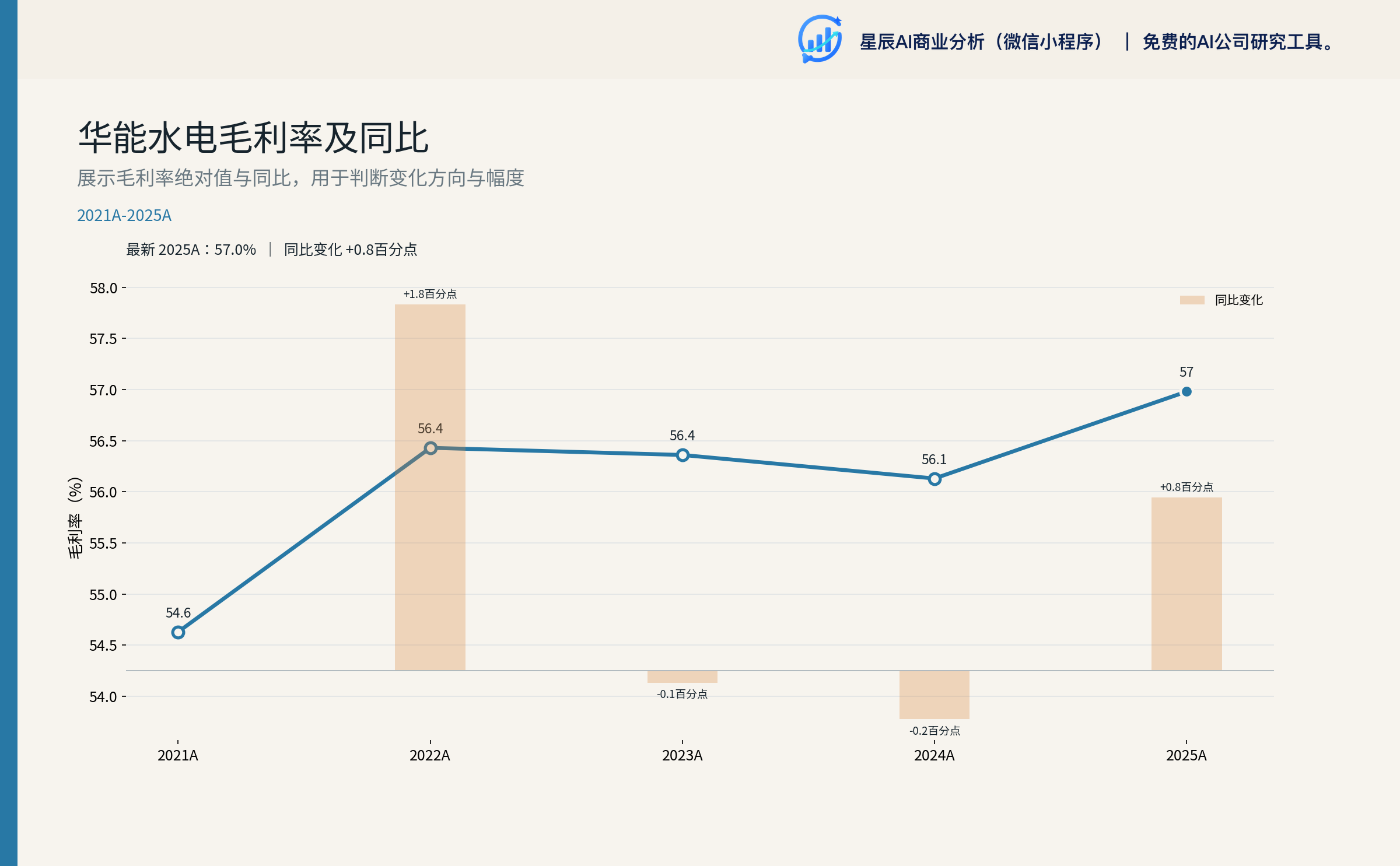Image resolution: width=1400 pixels, height=866 pixels.
Task: Click the +0.8百分点 label above the 2025A bar
Action: (1186, 487)
